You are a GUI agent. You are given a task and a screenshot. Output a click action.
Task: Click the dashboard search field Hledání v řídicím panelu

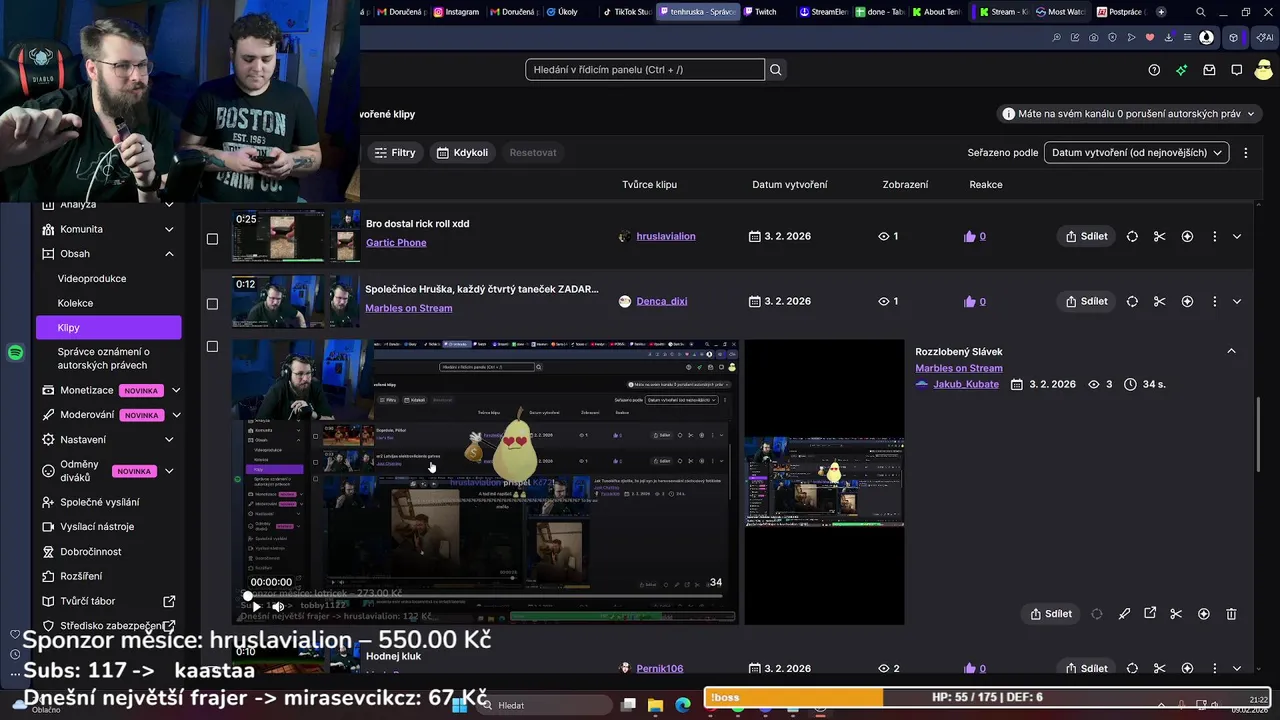(x=645, y=70)
